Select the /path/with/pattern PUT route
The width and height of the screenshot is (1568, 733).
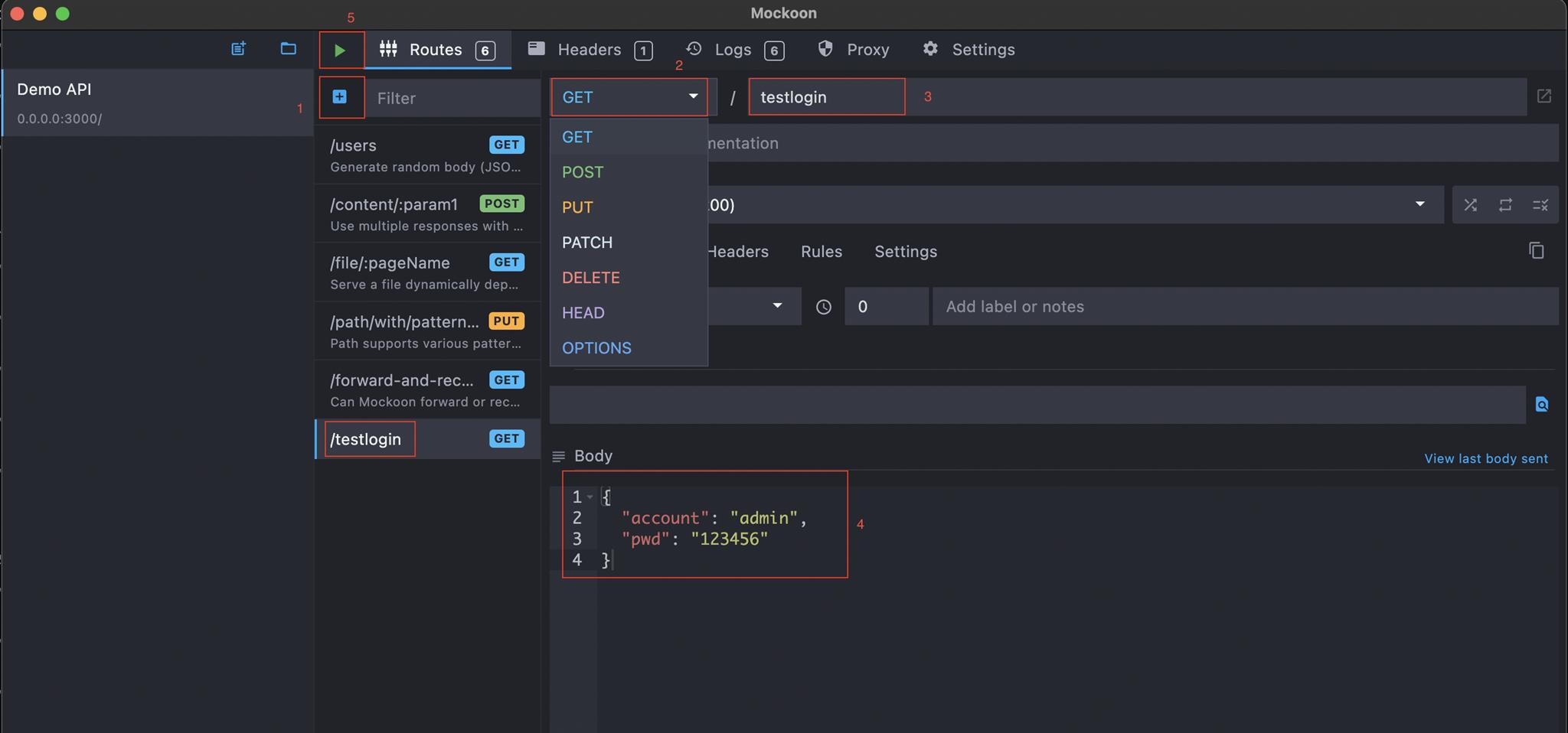click(x=427, y=331)
